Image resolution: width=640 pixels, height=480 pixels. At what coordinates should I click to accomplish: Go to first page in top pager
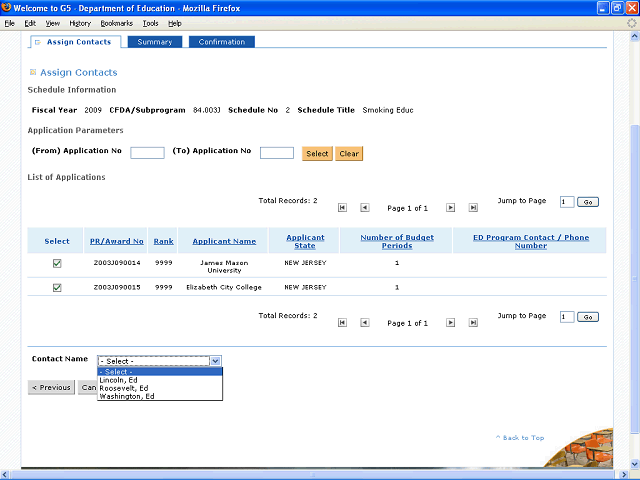(x=342, y=208)
